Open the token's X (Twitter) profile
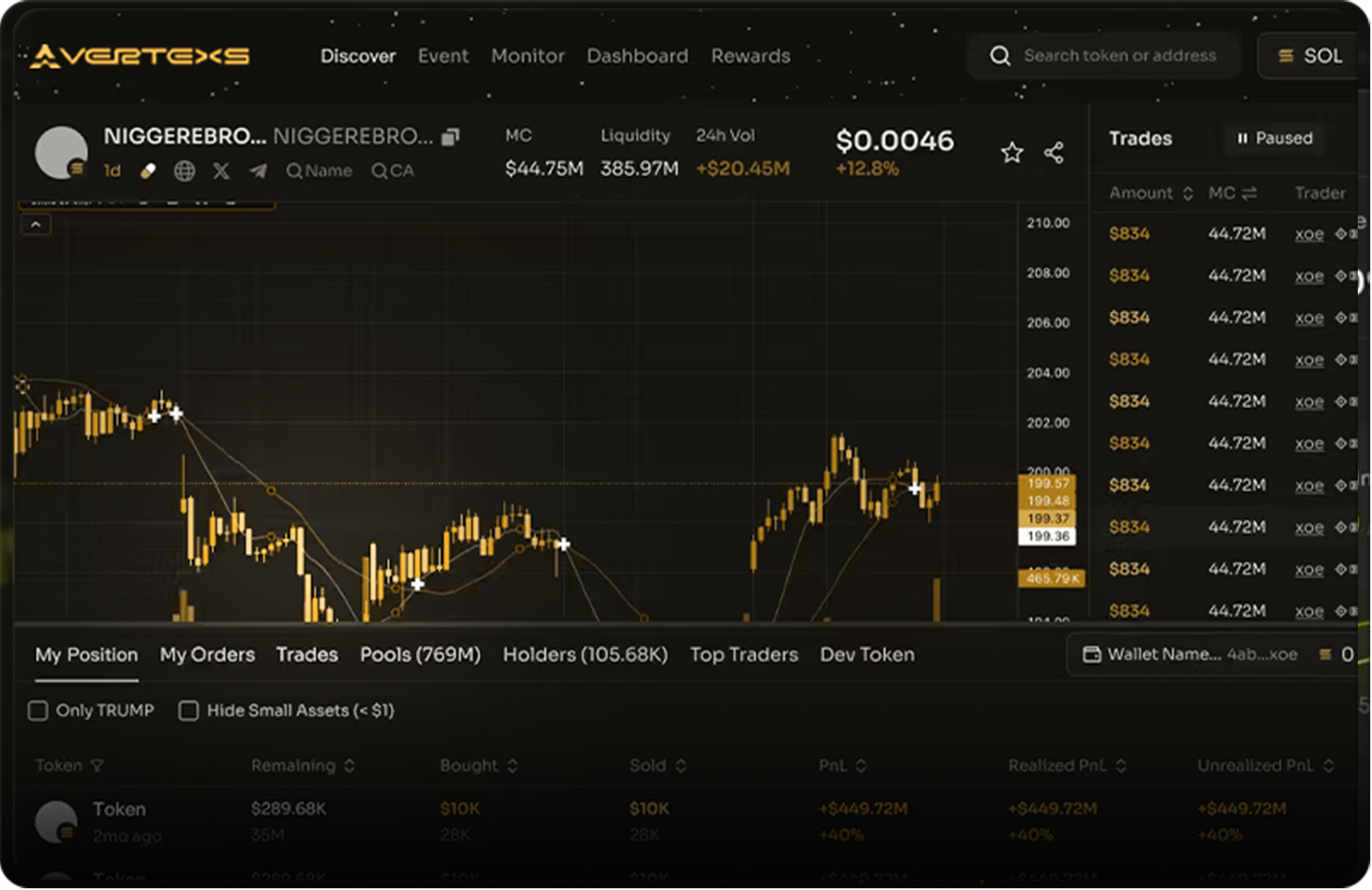This screenshot has width=1372, height=890. point(221,171)
